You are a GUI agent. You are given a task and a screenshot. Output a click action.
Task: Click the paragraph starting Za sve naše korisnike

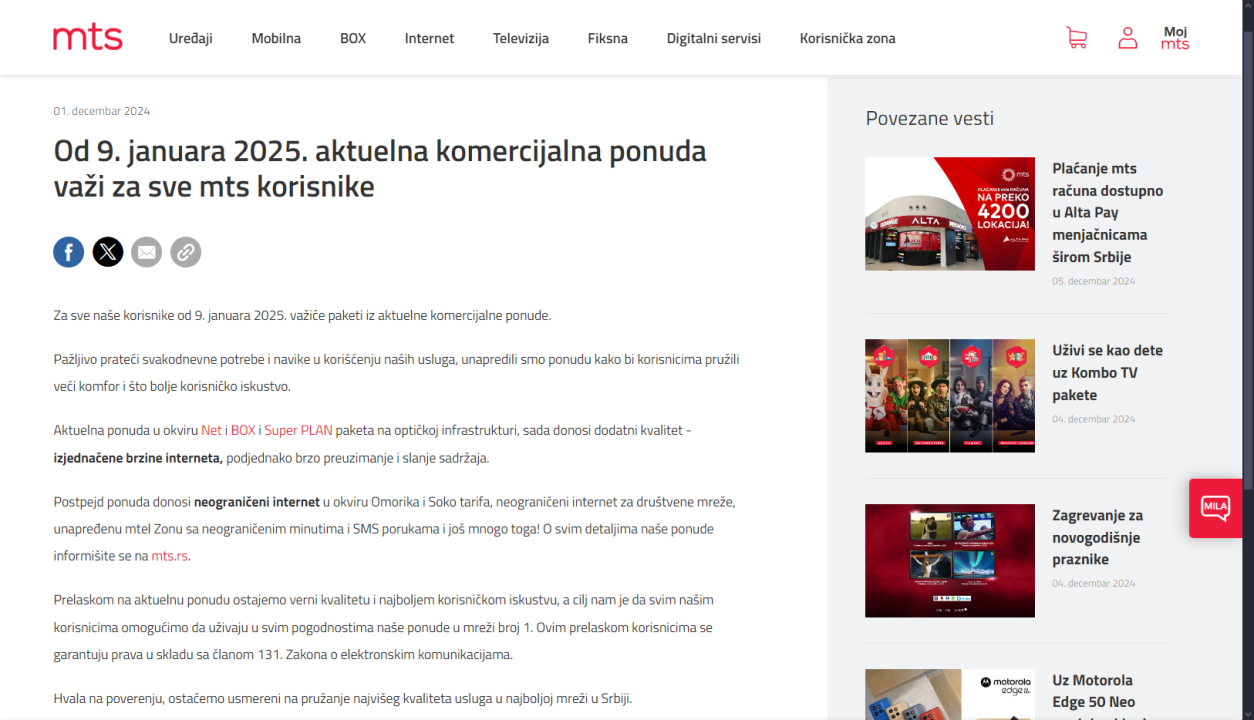point(302,315)
